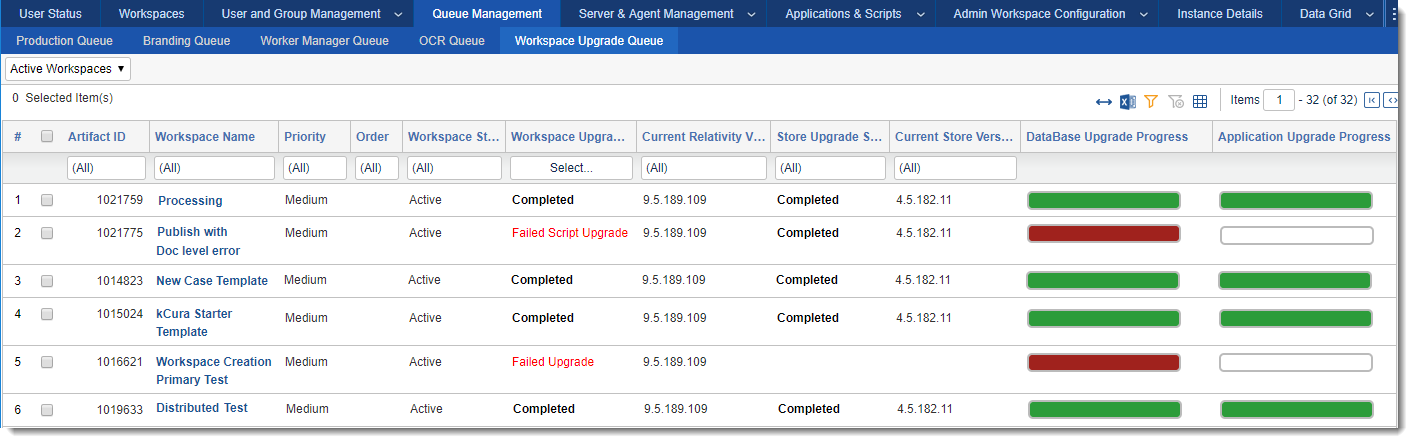Open the Branding Queue subtab

[186, 41]
